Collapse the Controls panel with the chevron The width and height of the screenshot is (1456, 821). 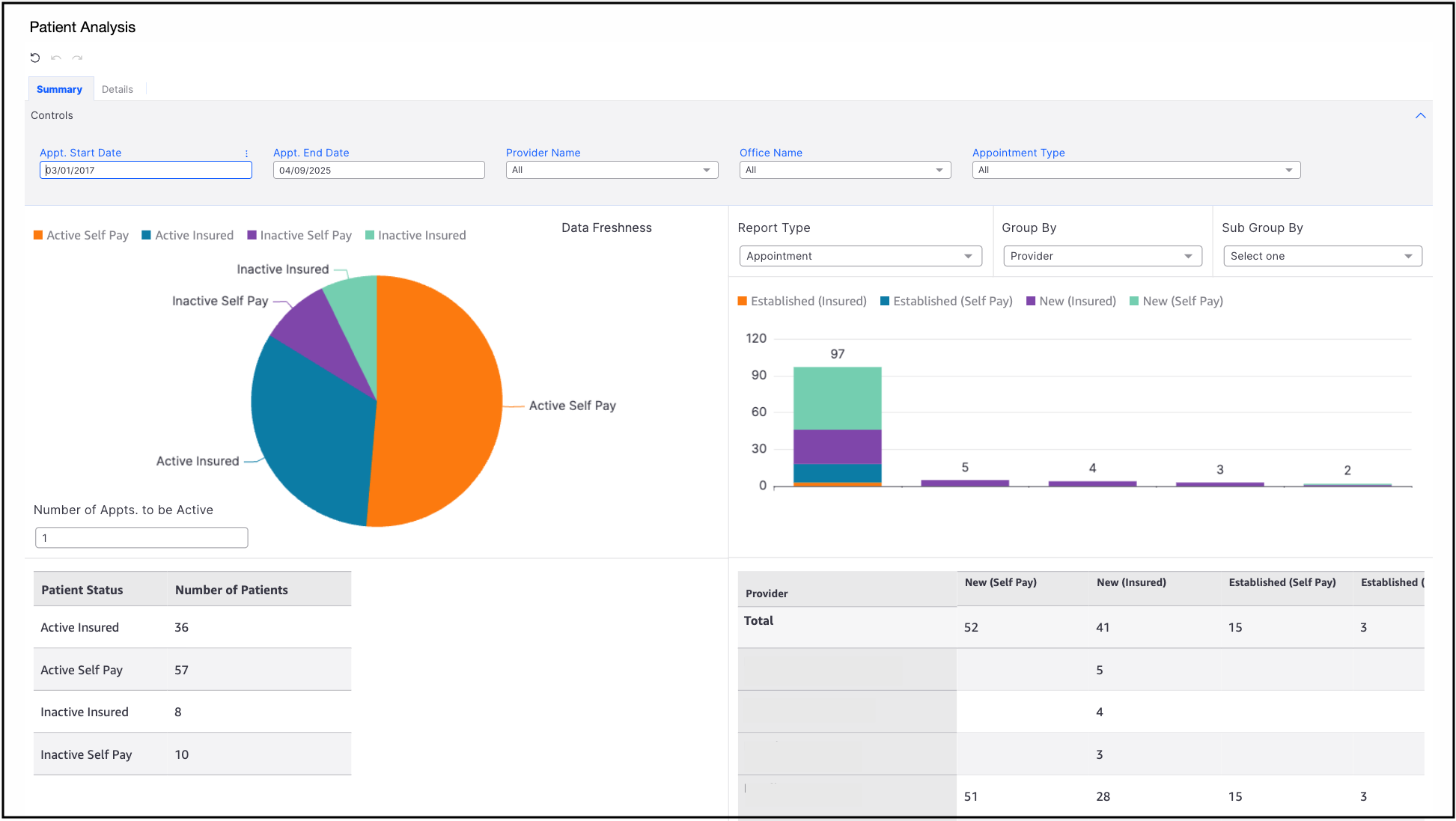[x=1420, y=115]
